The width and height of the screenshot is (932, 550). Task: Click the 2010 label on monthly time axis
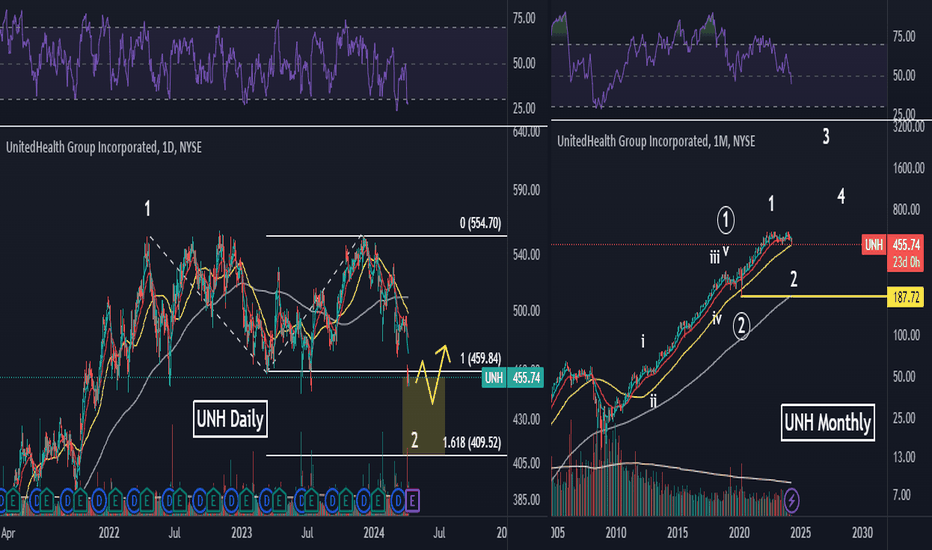pyautogui.click(x=616, y=533)
